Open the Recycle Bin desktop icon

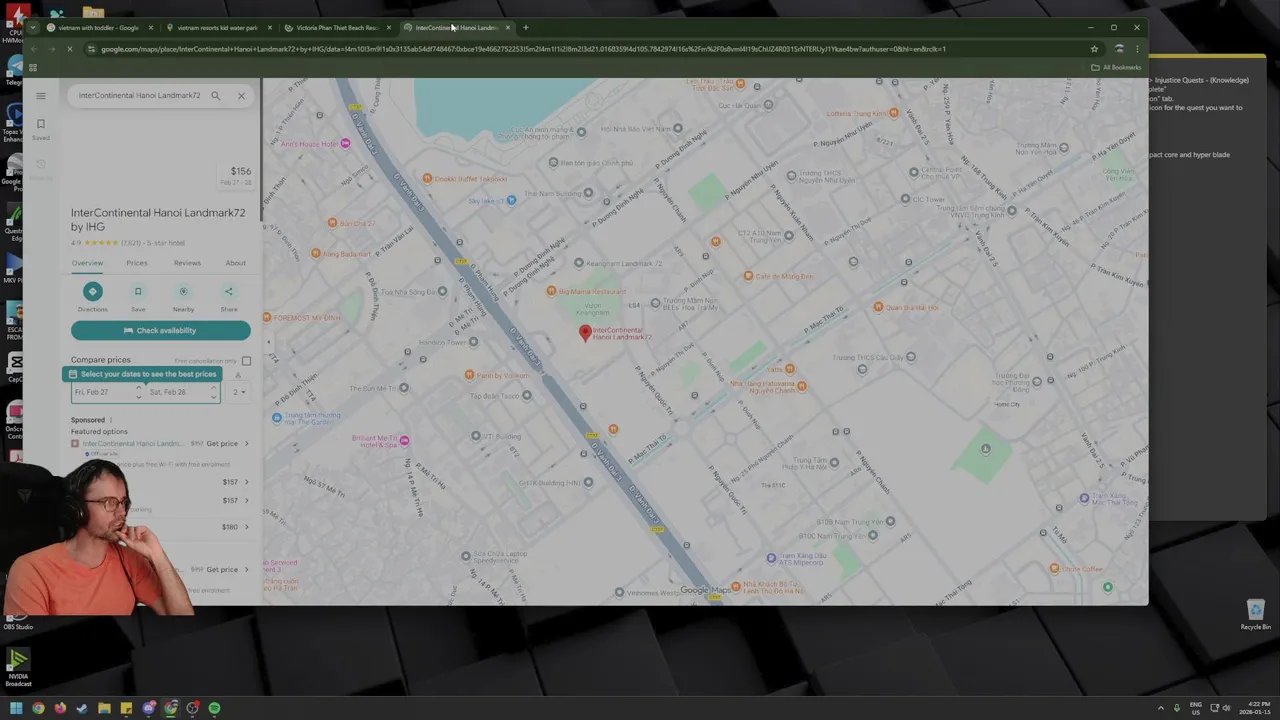click(x=1256, y=614)
